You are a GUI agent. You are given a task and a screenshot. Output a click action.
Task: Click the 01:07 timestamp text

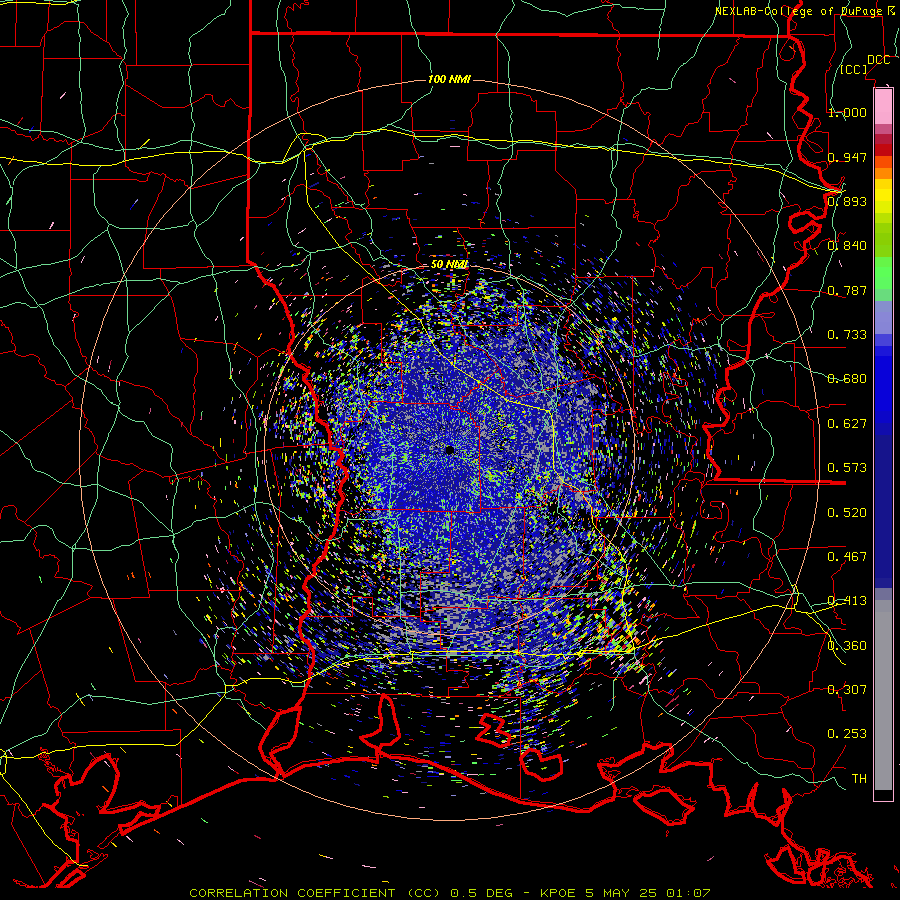coord(688,893)
